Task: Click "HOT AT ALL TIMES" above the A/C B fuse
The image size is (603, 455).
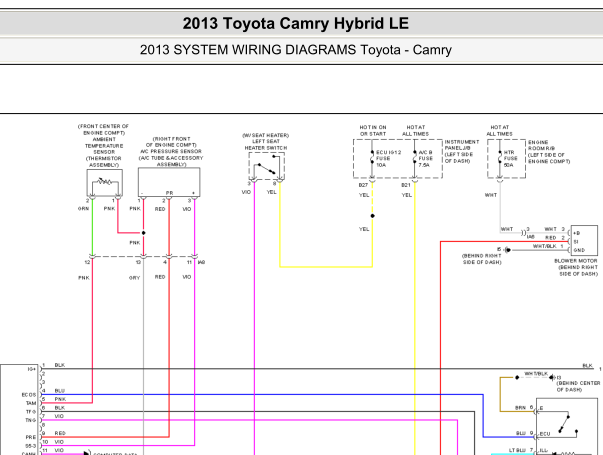Action: click(x=415, y=130)
